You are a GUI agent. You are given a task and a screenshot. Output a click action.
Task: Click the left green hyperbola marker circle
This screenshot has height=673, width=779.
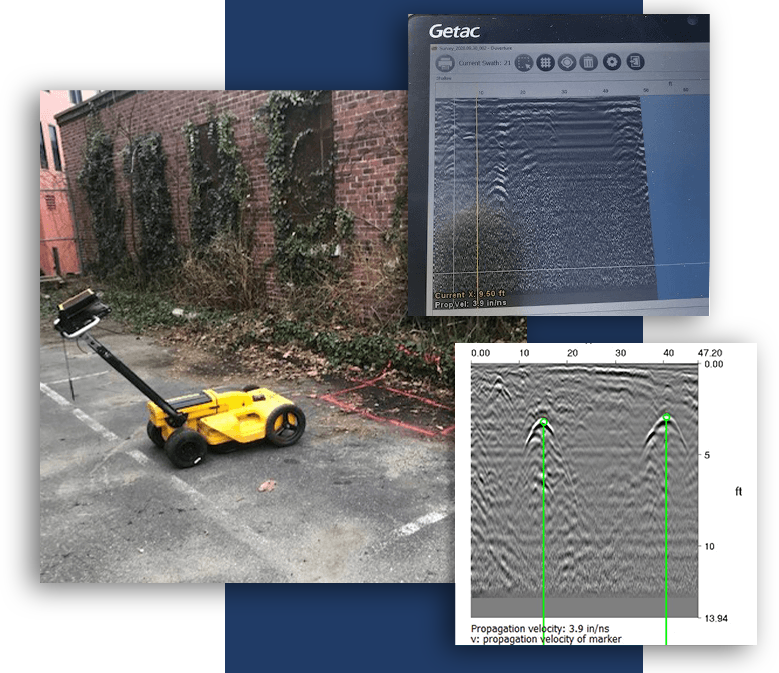[544, 422]
